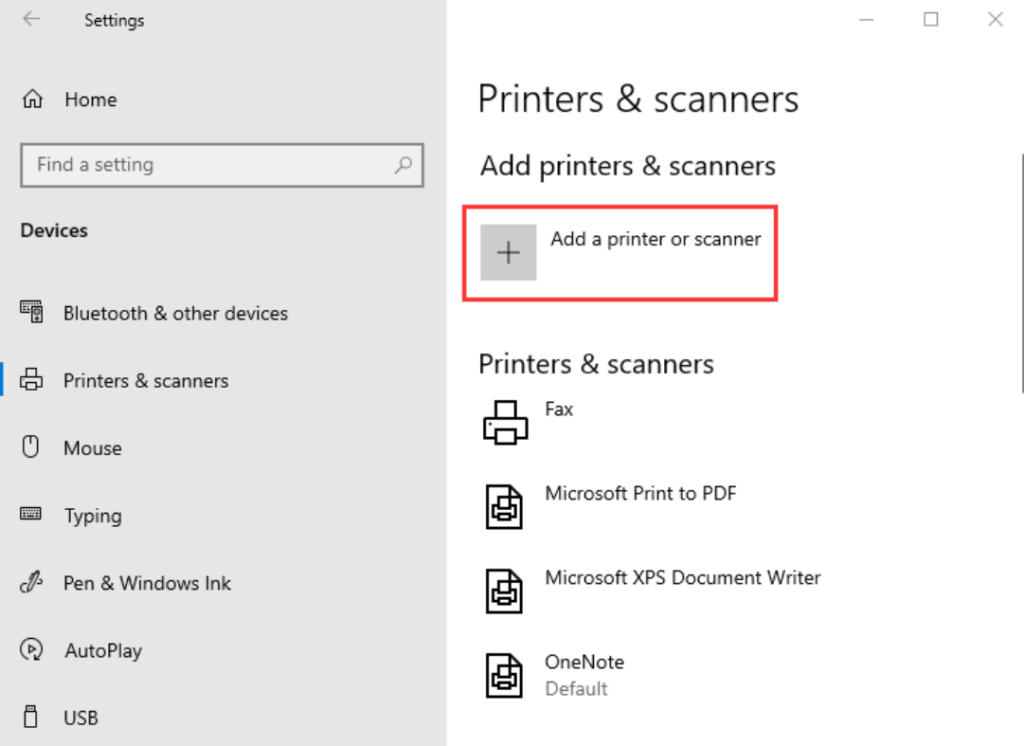
Task: Open the Mouse settings page
Action: 92,448
